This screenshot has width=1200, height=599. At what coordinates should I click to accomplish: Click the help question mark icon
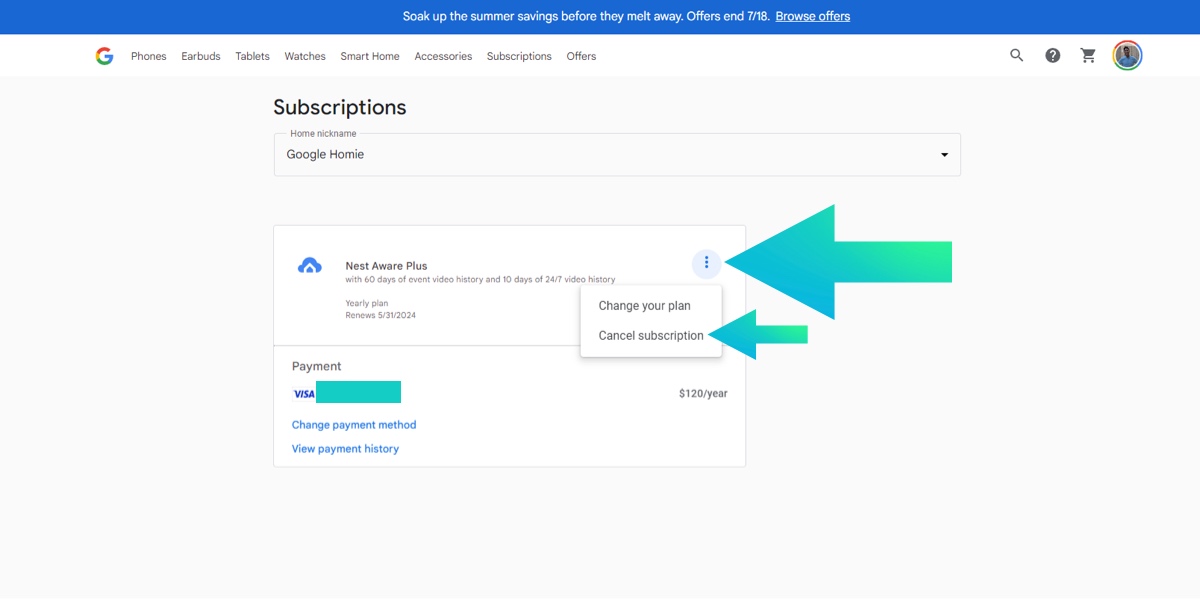(1053, 56)
